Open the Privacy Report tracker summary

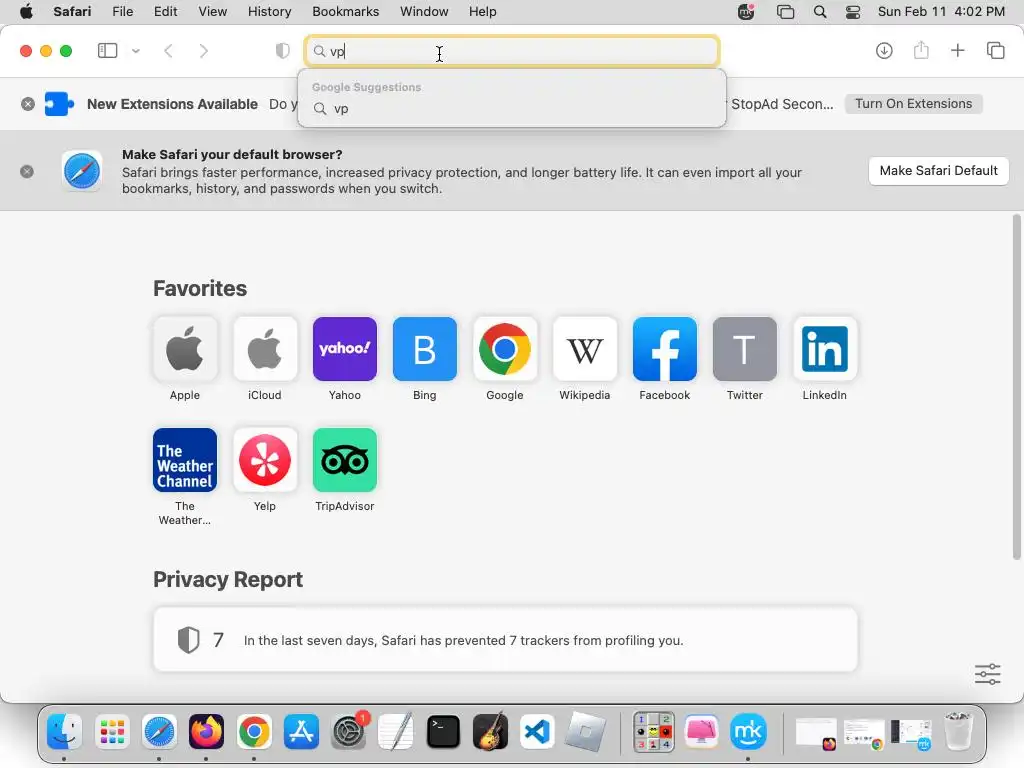505,639
